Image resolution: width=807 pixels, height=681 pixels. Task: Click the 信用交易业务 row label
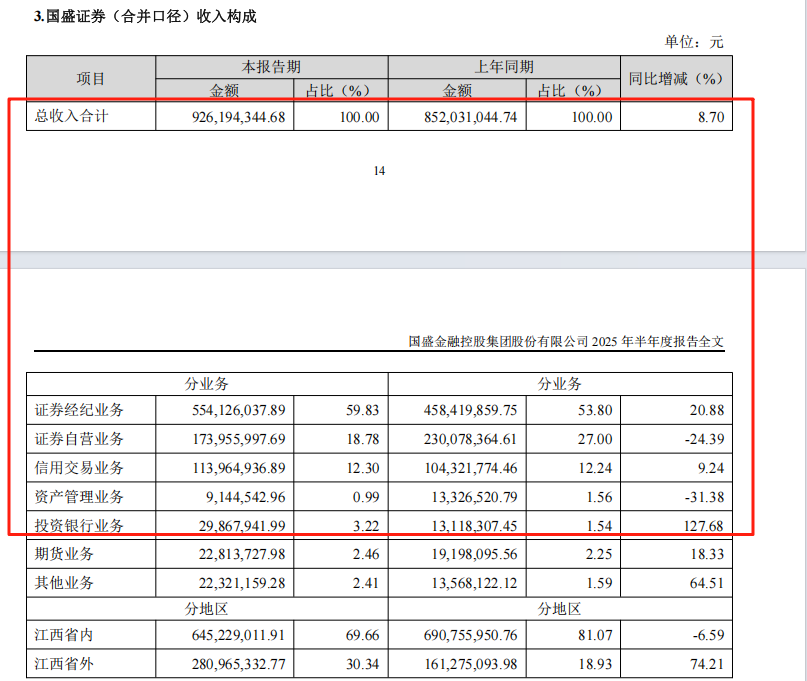[80, 467]
